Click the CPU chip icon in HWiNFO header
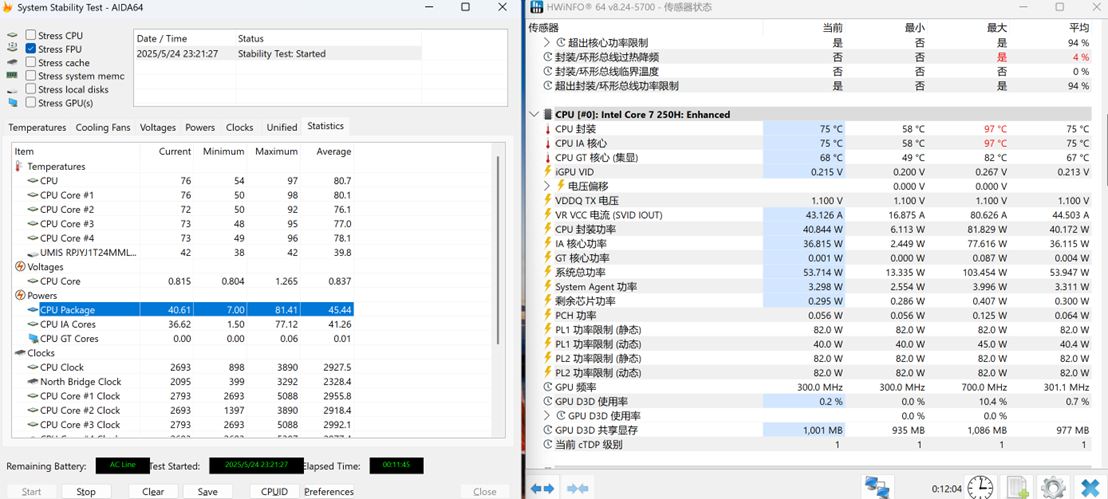1108x499 pixels. tap(547, 115)
